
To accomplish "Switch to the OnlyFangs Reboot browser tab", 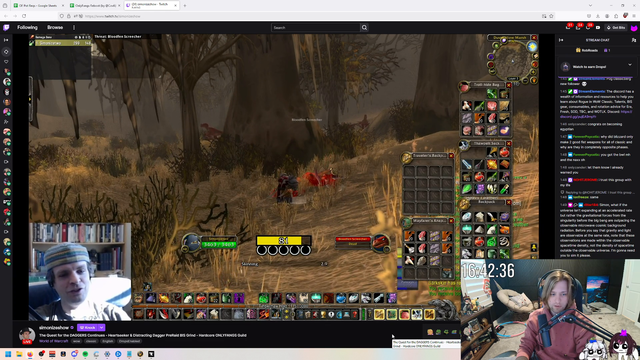I will pos(94,5).
